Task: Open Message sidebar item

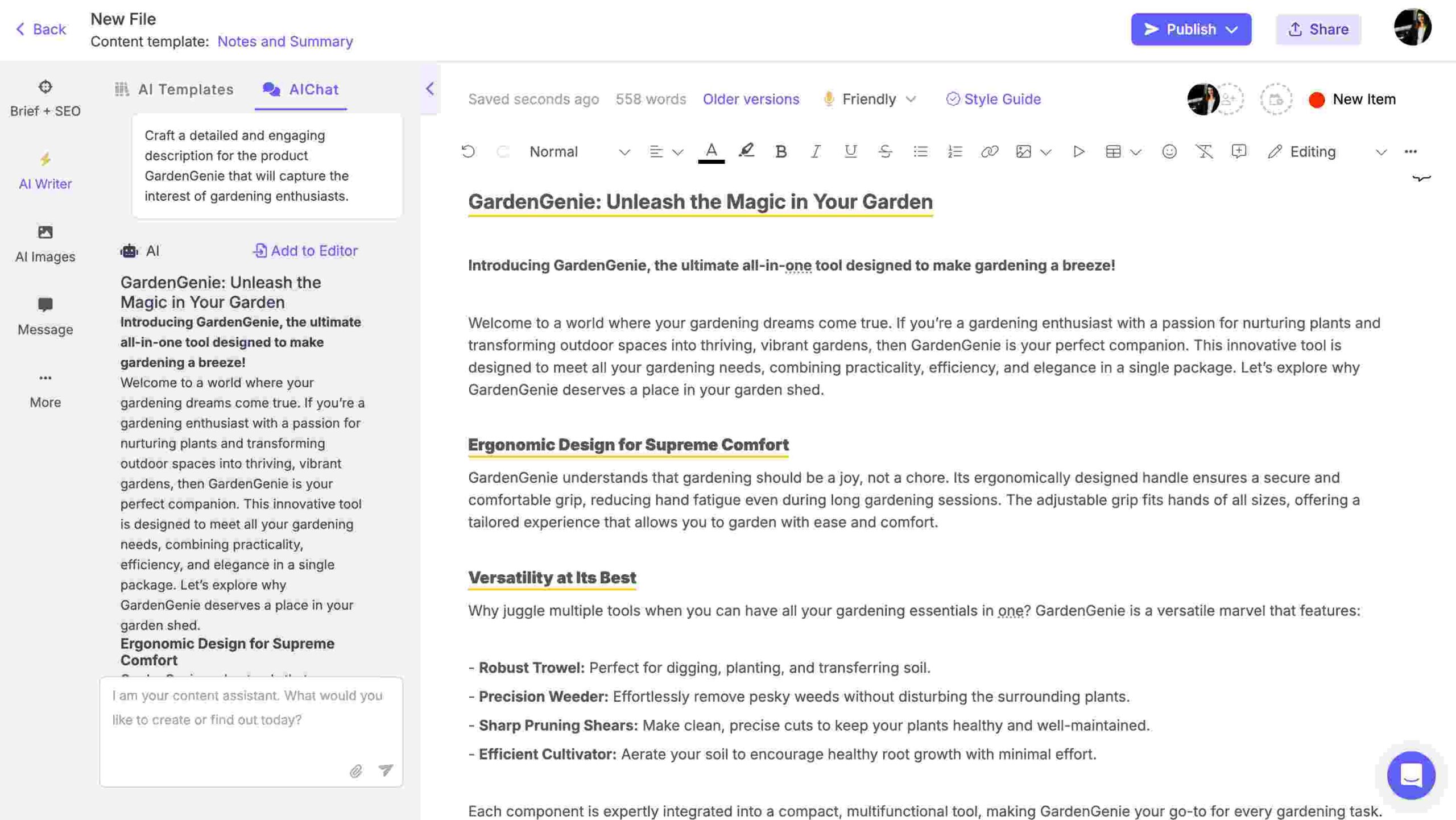Action: 45,316
